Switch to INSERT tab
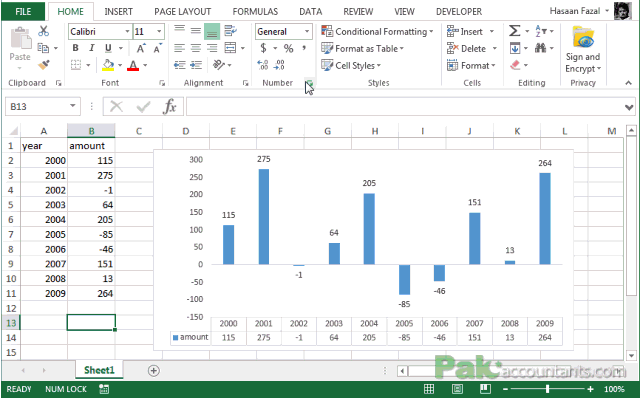640x398 pixels. 118,11
